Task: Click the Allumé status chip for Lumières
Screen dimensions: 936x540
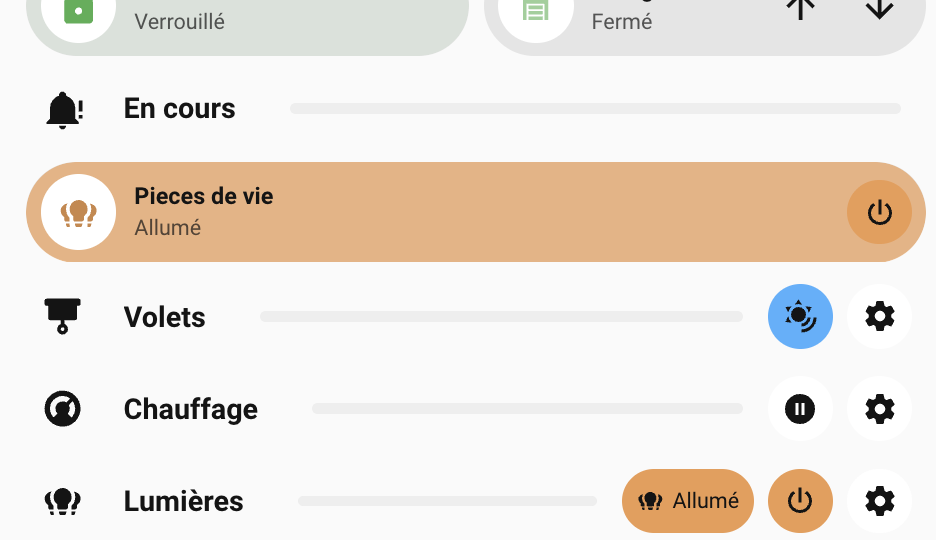Action: (688, 501)
